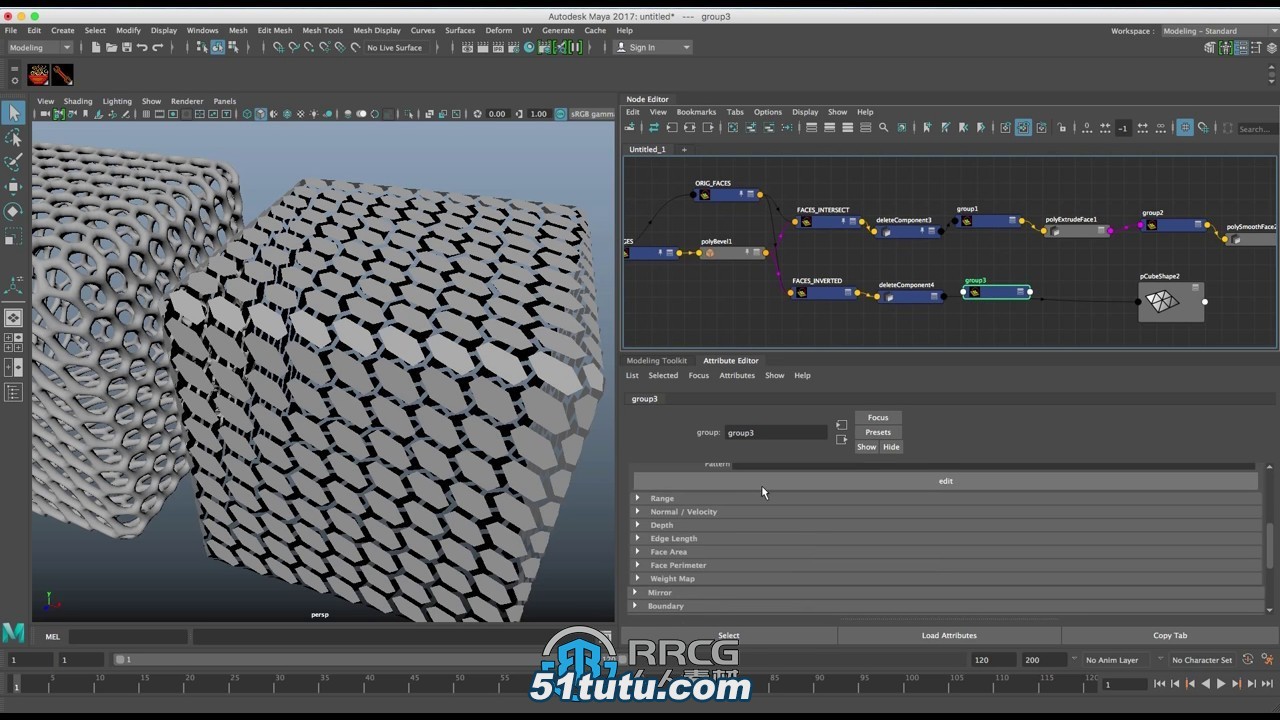The width and height of the screenshot is (1280, 720).
Task: Click the Hypershade round icon in status line
Action: [529, 47]
